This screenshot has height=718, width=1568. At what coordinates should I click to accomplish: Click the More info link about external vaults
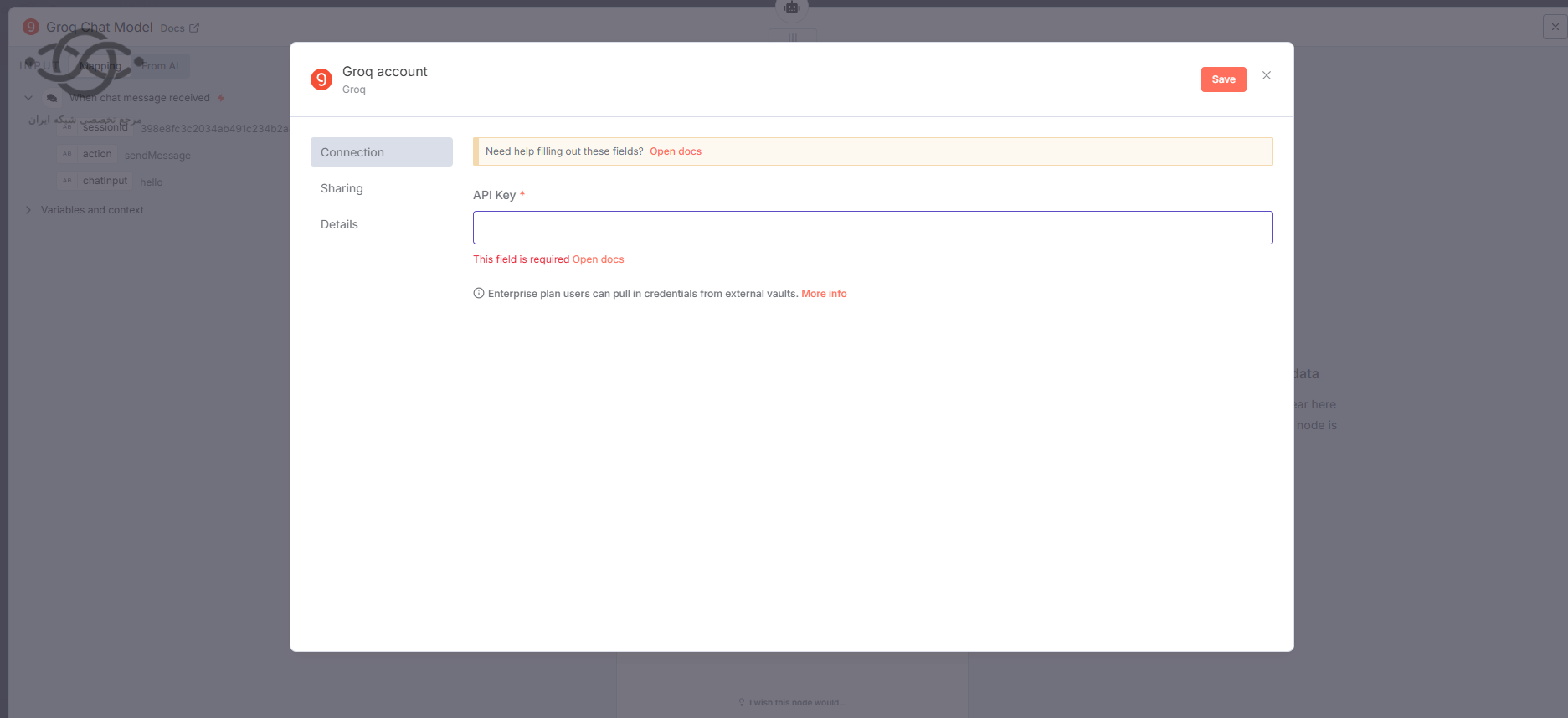824,294
